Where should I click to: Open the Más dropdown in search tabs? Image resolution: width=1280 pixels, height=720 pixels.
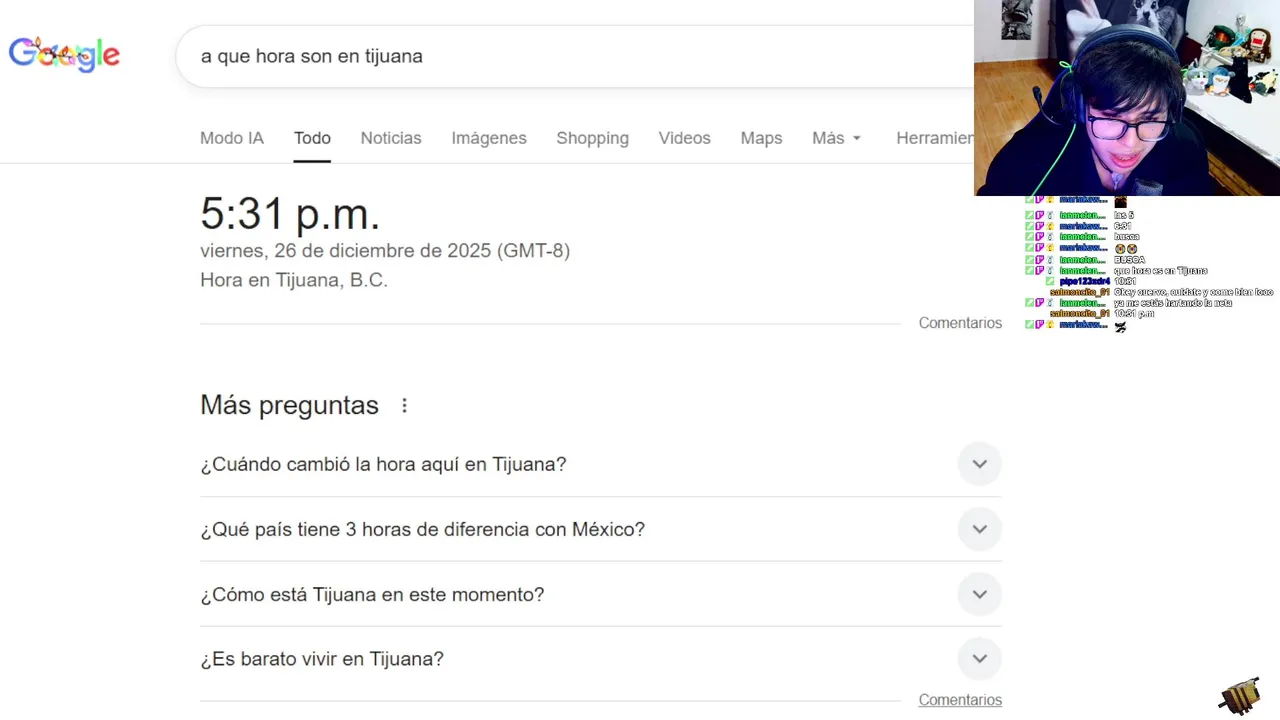click(x=837, y=138)
